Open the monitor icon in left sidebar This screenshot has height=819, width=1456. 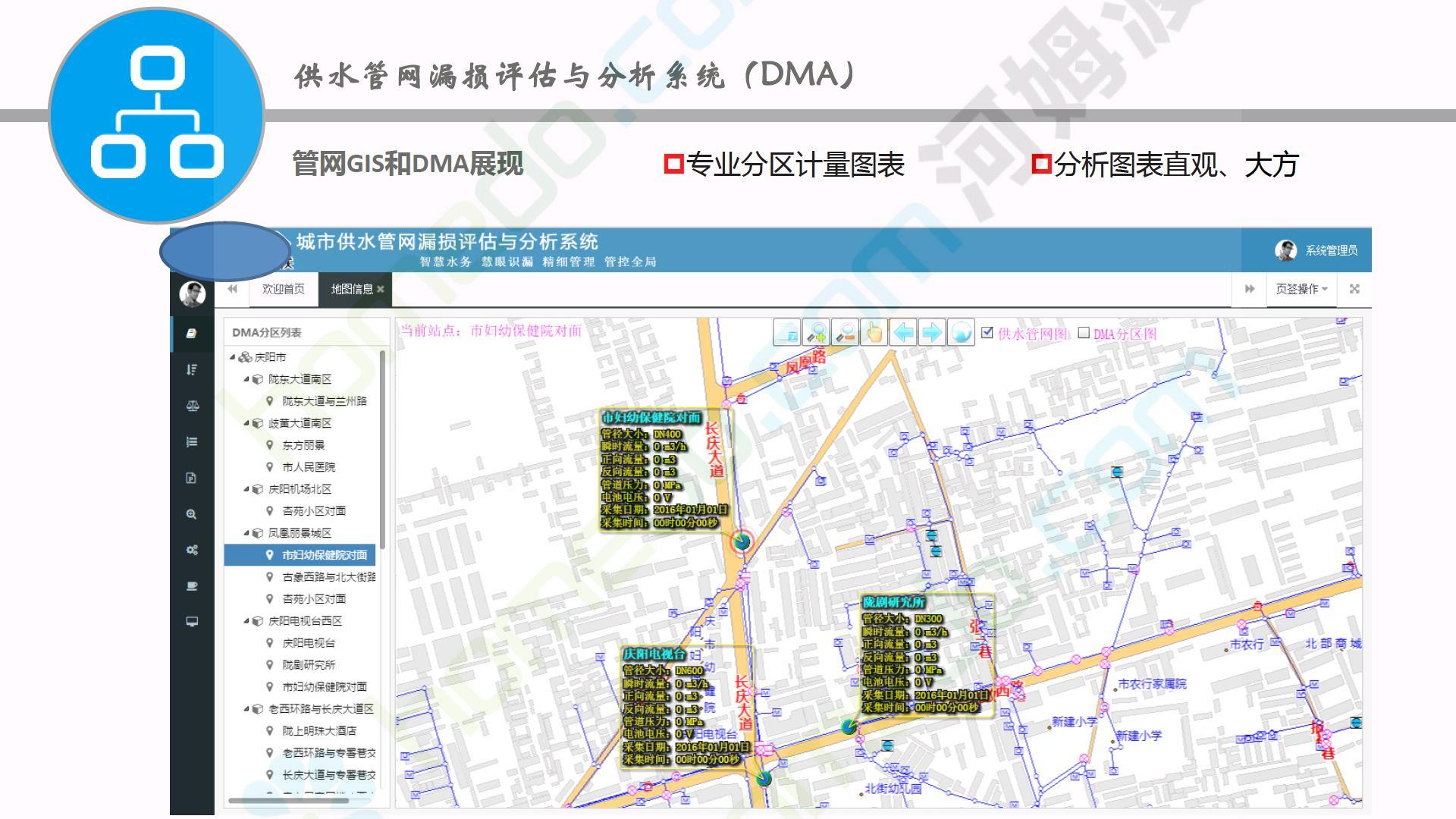coord(192,622)
